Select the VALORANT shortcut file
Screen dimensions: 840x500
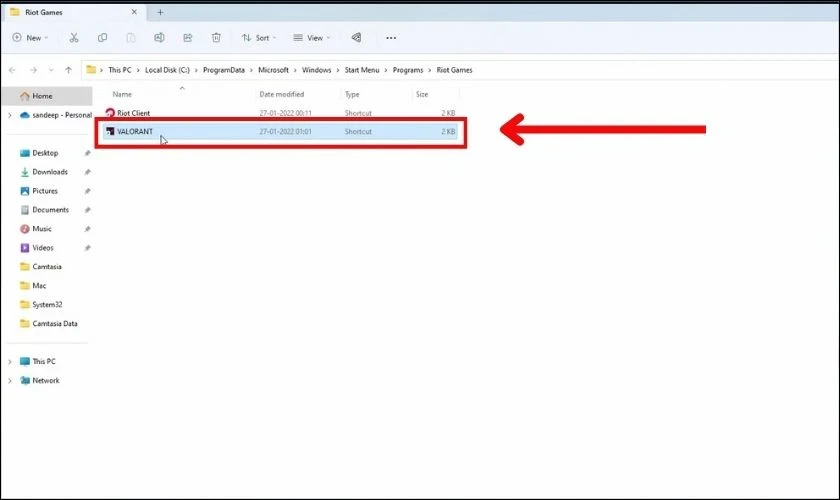(x=280, y=131)
